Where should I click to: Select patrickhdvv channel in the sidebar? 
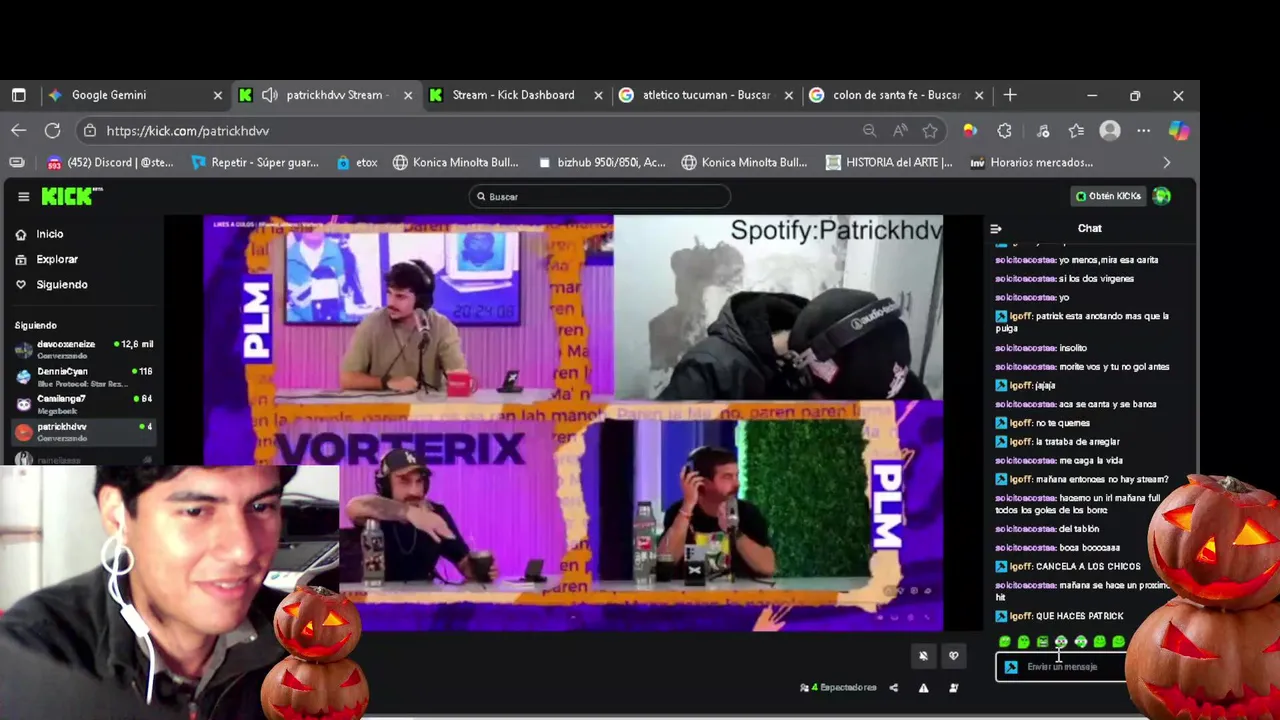click(84, 432)
